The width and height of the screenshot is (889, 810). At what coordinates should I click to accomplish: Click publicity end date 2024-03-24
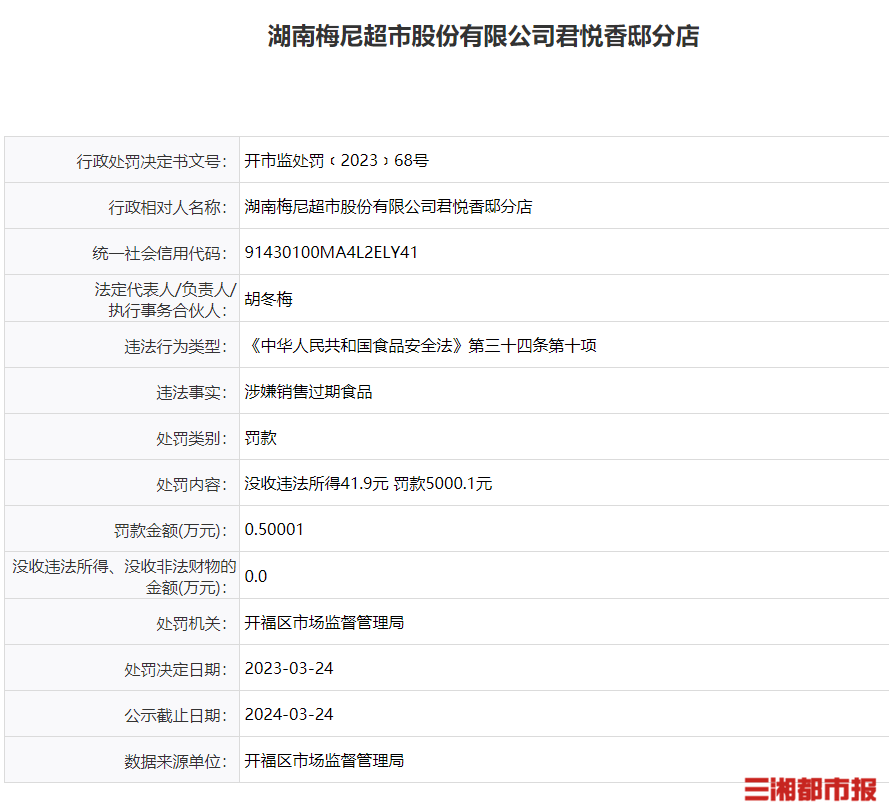(289, 714)
